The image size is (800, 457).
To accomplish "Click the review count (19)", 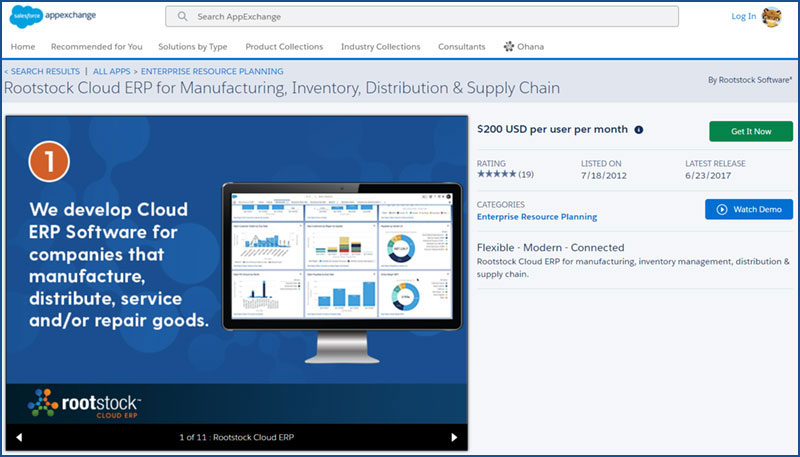I will pyautogui.click(x=526, y=174).
